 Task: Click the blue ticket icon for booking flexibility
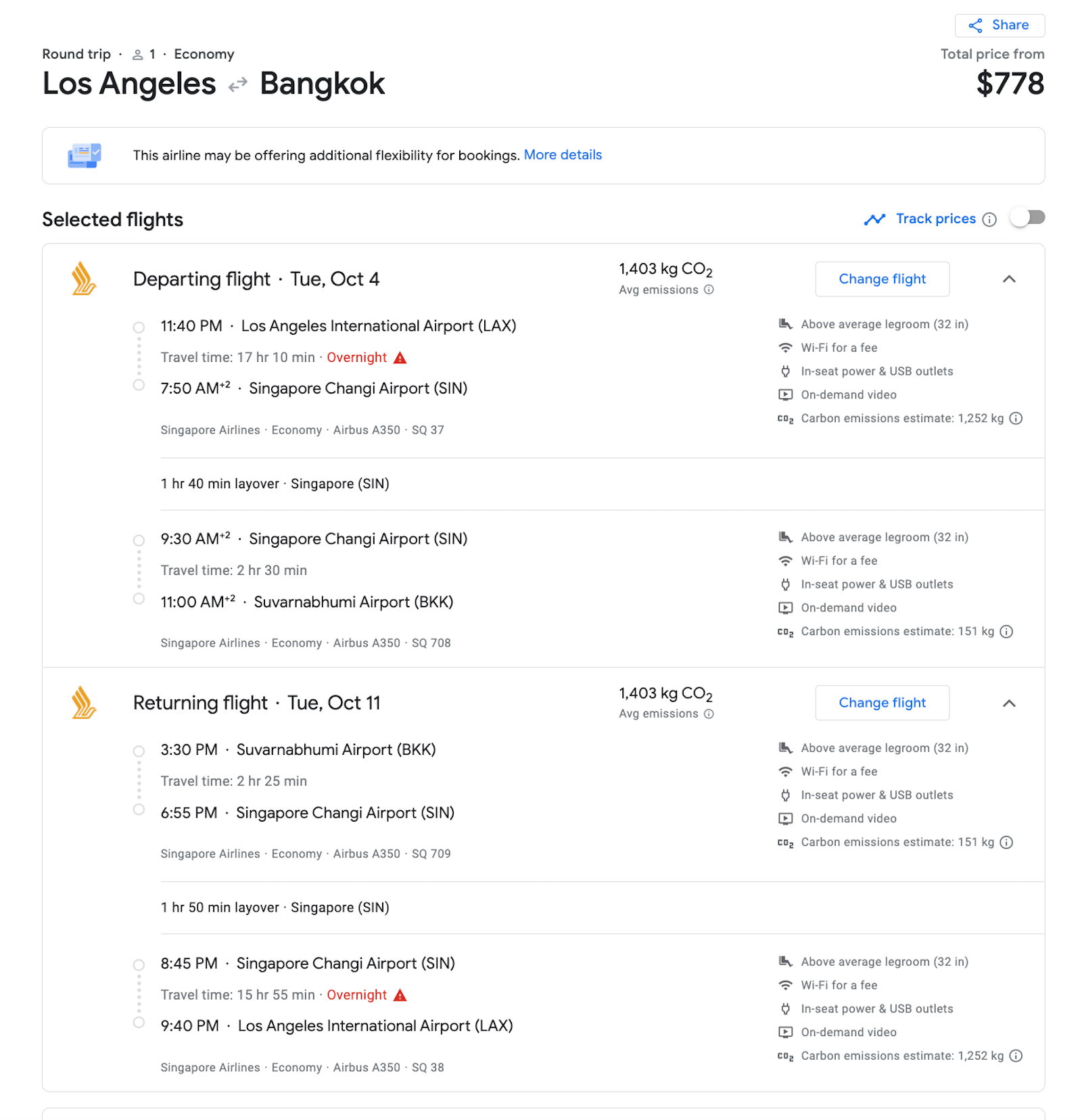click(85, 155)
